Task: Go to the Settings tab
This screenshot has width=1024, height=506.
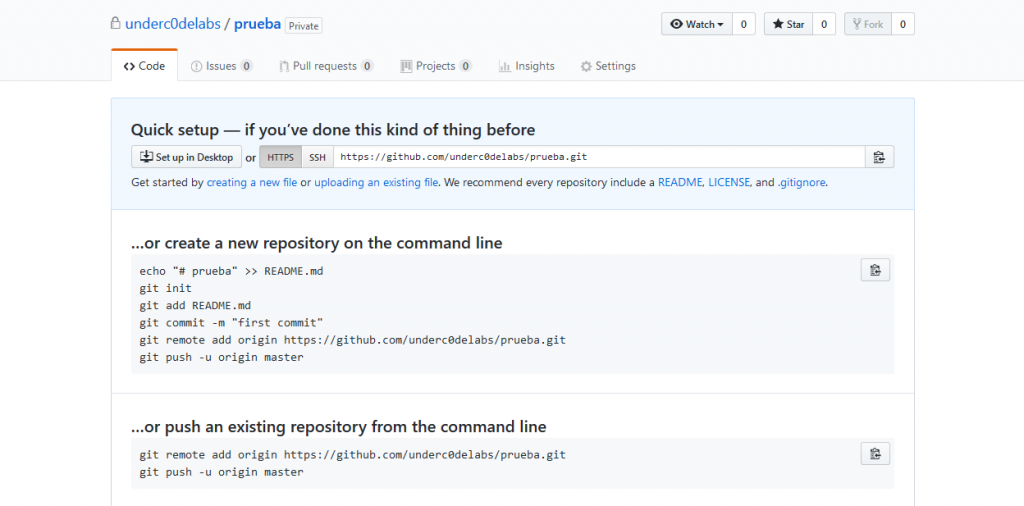Action: [x=608, y=66]
